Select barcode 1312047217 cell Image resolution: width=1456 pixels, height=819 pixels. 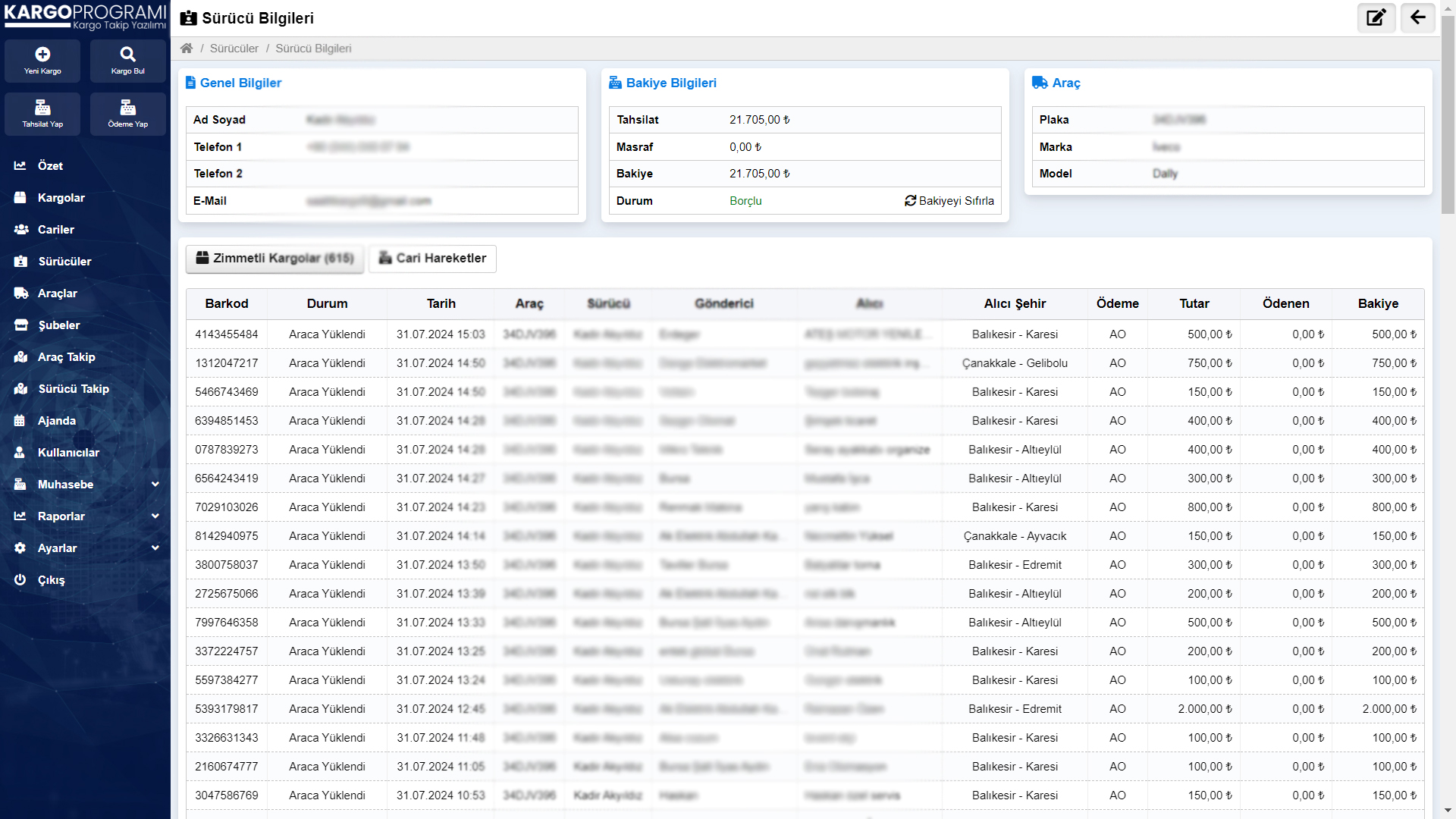tap(227, 363)
